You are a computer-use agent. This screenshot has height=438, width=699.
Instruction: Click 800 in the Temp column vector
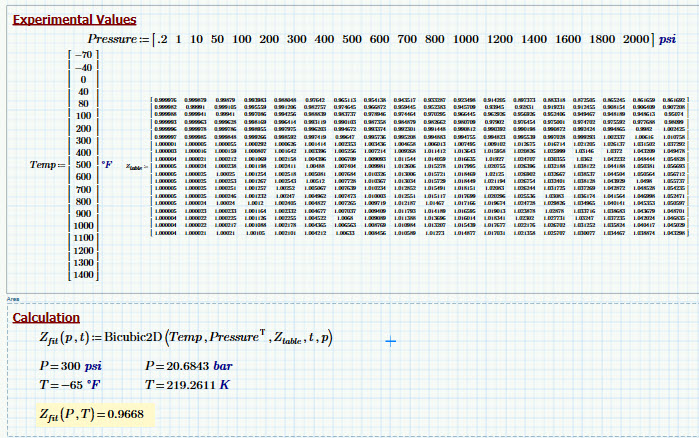[x=83, y=202]
